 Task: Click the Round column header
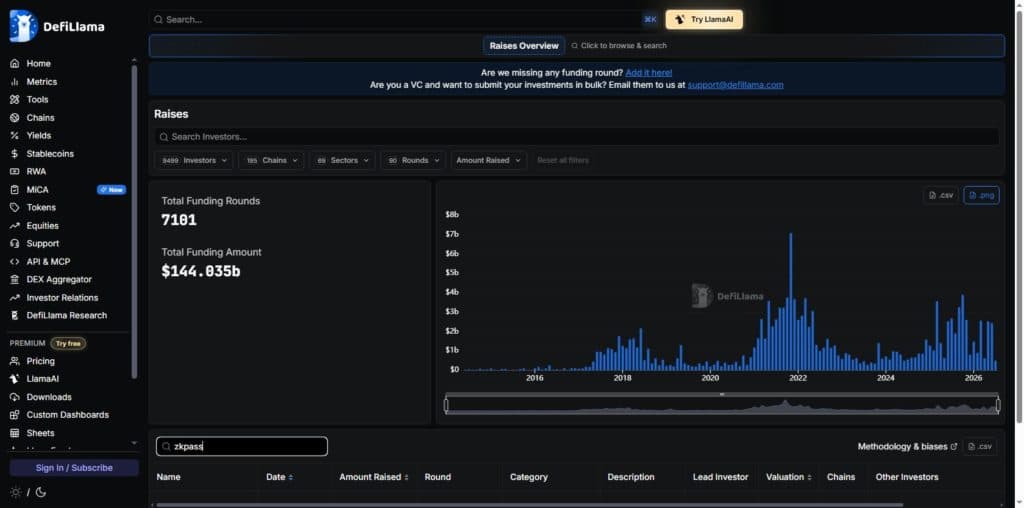tap(438, 477)
